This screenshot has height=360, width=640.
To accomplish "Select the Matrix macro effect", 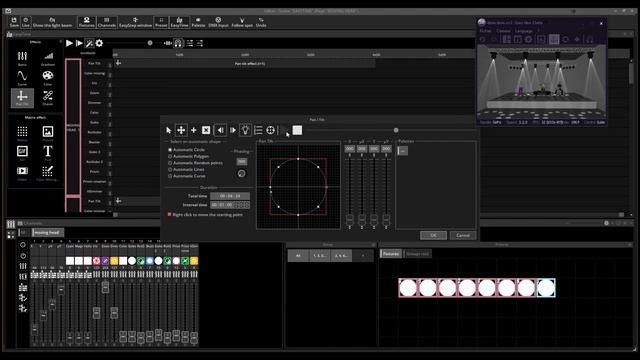I will tap(22, 133).
